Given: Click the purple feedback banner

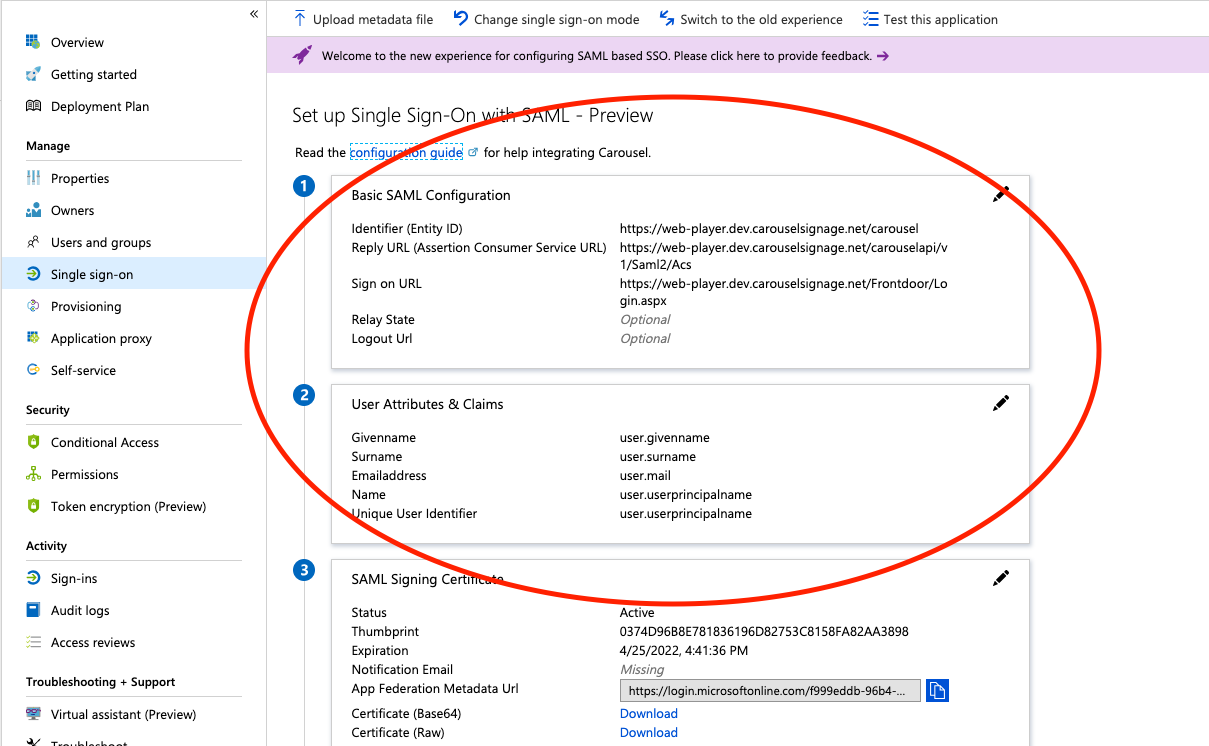Looking at the screenshot, I should tap(738, 56).
